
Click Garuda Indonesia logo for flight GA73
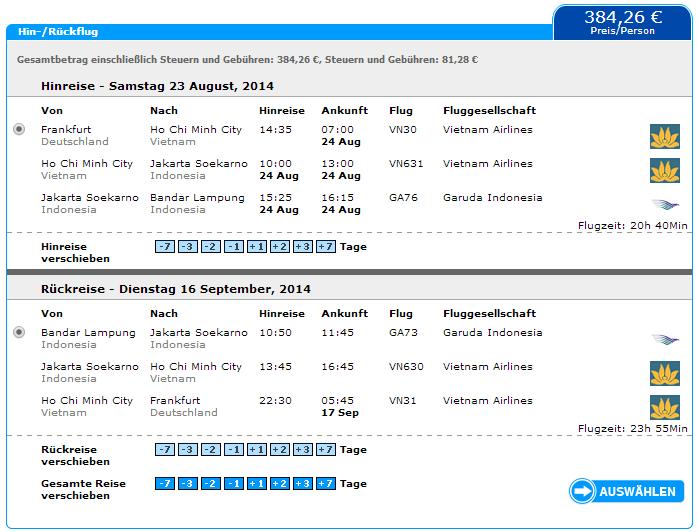pos(666,340)
